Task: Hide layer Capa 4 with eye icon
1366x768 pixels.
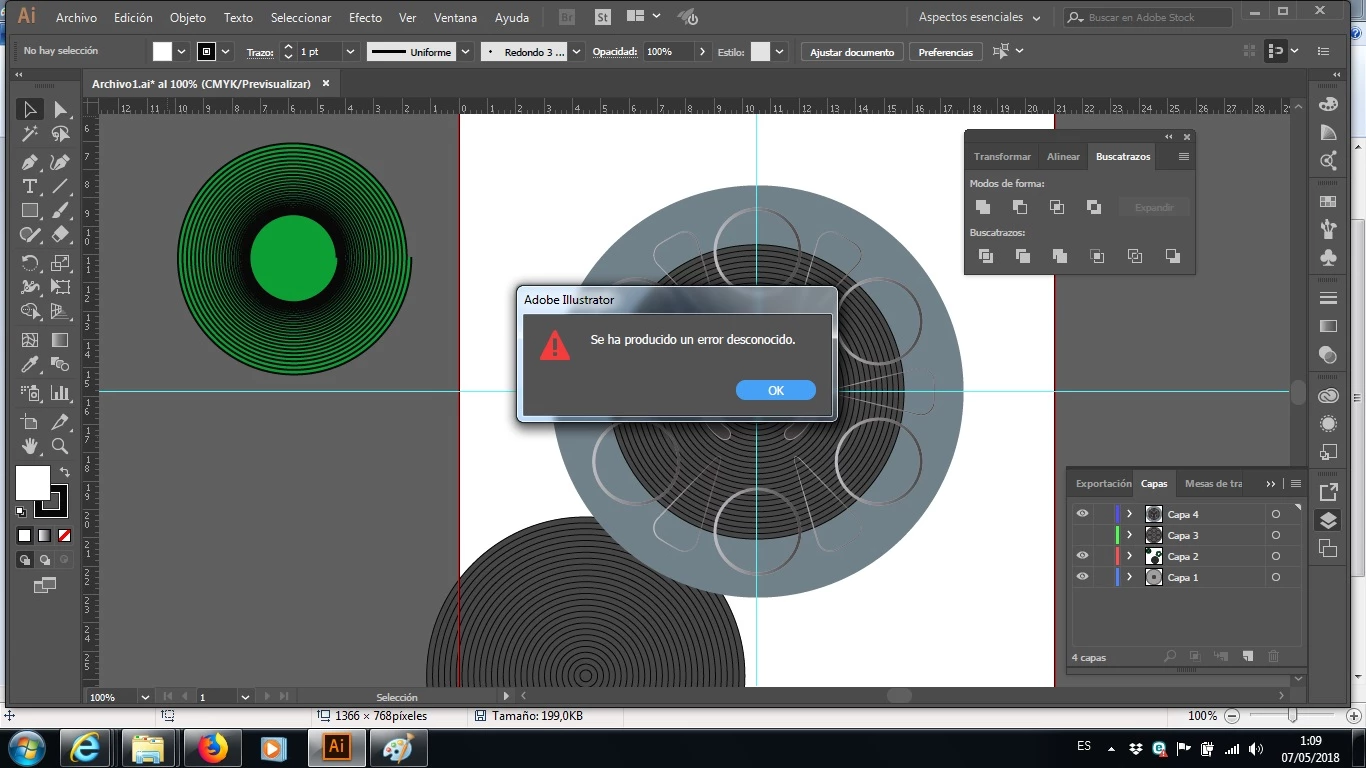Action: coord(1082,514)
